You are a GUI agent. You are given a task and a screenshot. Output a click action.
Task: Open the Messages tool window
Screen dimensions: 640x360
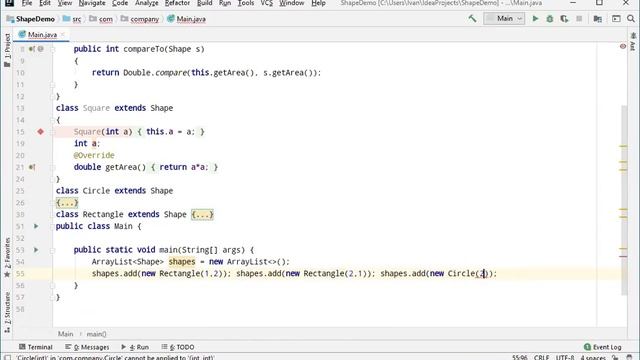pos(87,347)
